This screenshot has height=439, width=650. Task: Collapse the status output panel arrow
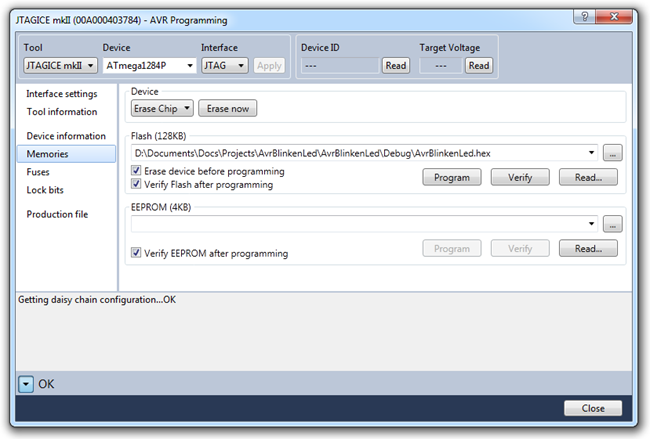[x=26, y=383]
